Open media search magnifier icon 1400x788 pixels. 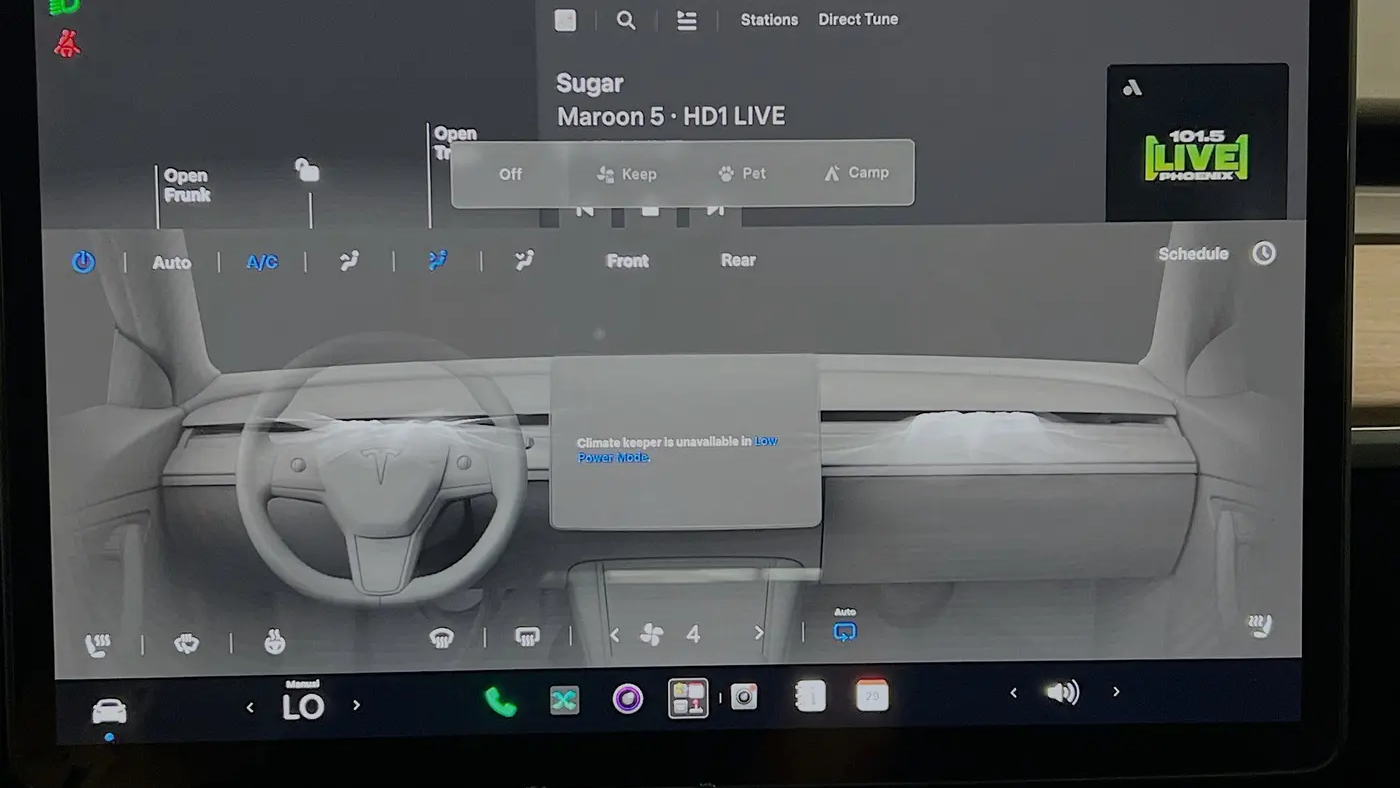click(x=626, y=20)
